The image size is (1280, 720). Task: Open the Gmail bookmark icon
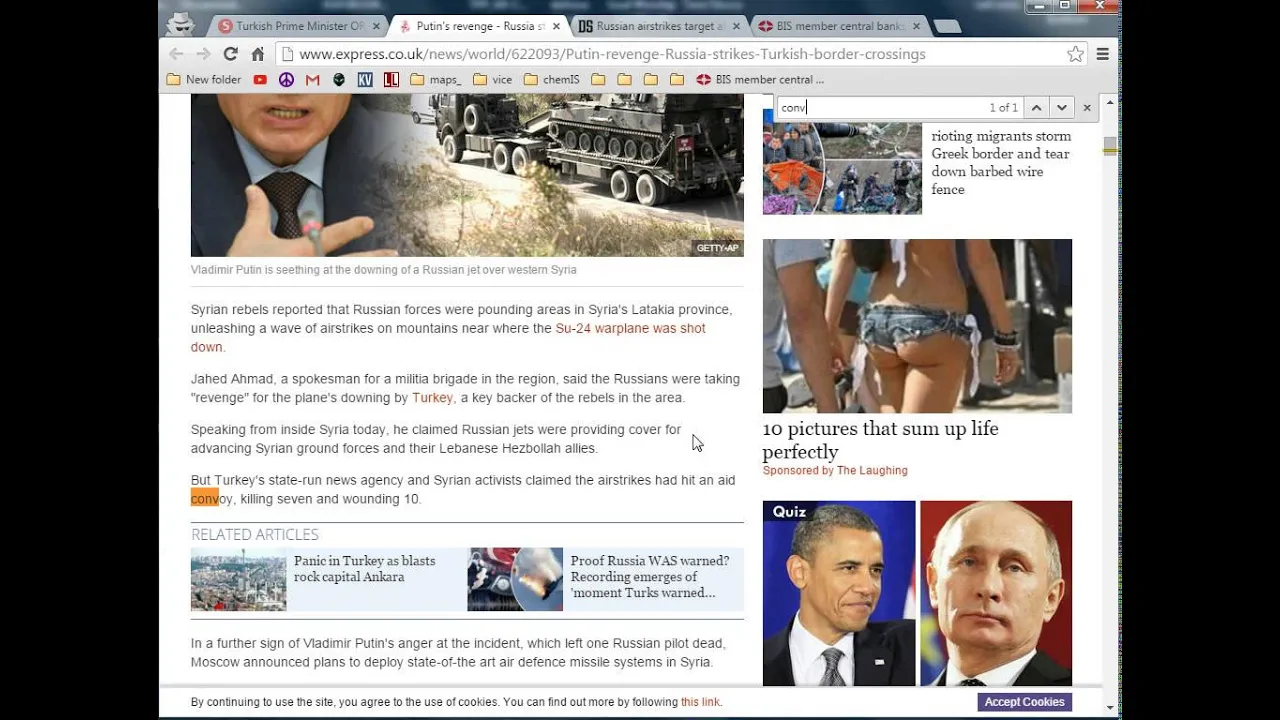(x=312, y=79)
